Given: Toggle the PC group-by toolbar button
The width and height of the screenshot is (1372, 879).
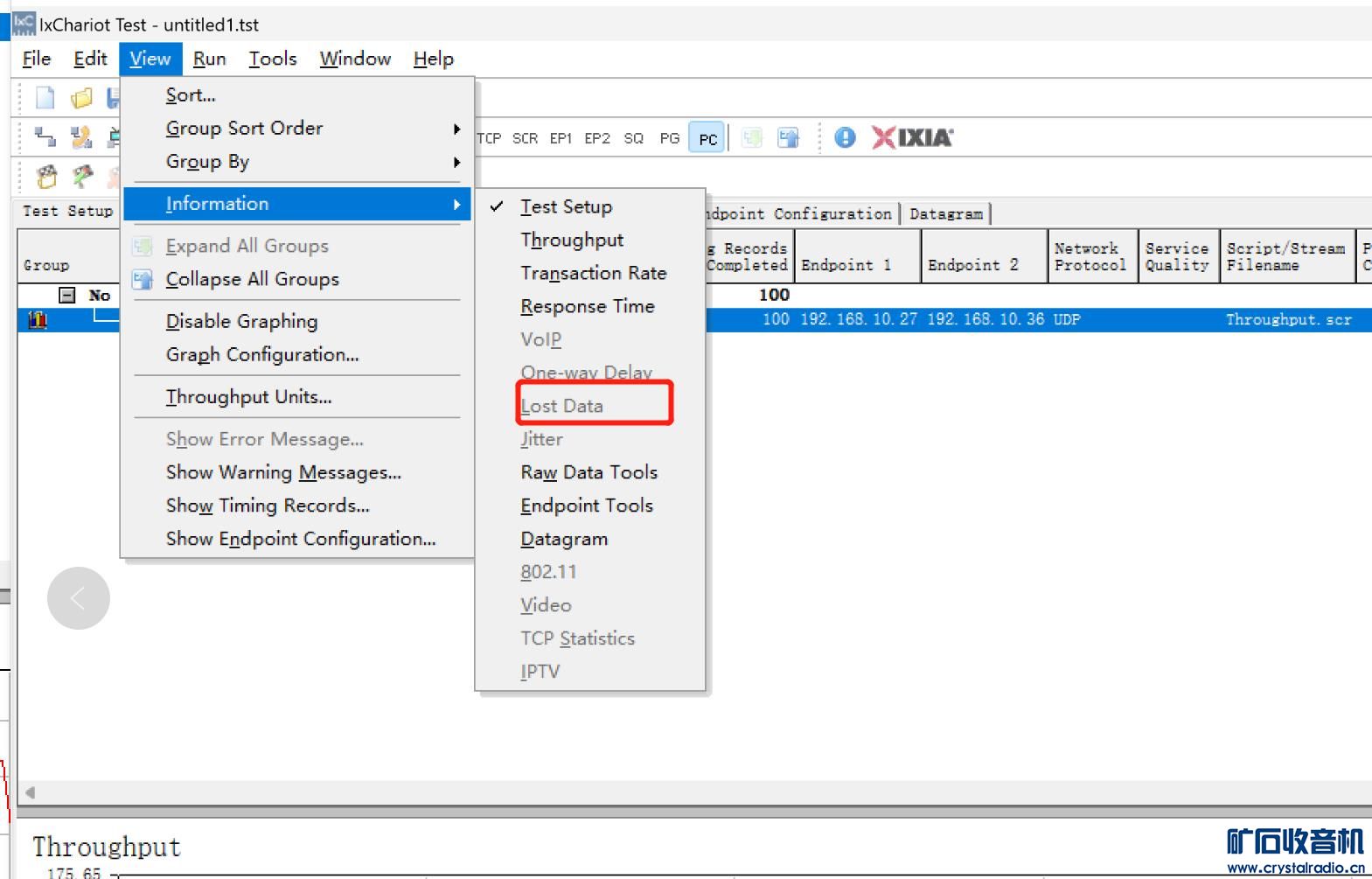Looking at the screenshot, I should pos(707,138).
